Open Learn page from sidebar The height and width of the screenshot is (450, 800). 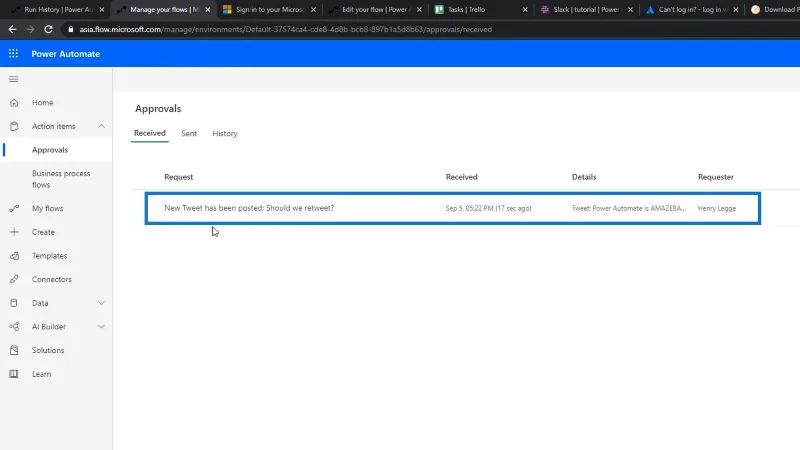coord(41,374)
